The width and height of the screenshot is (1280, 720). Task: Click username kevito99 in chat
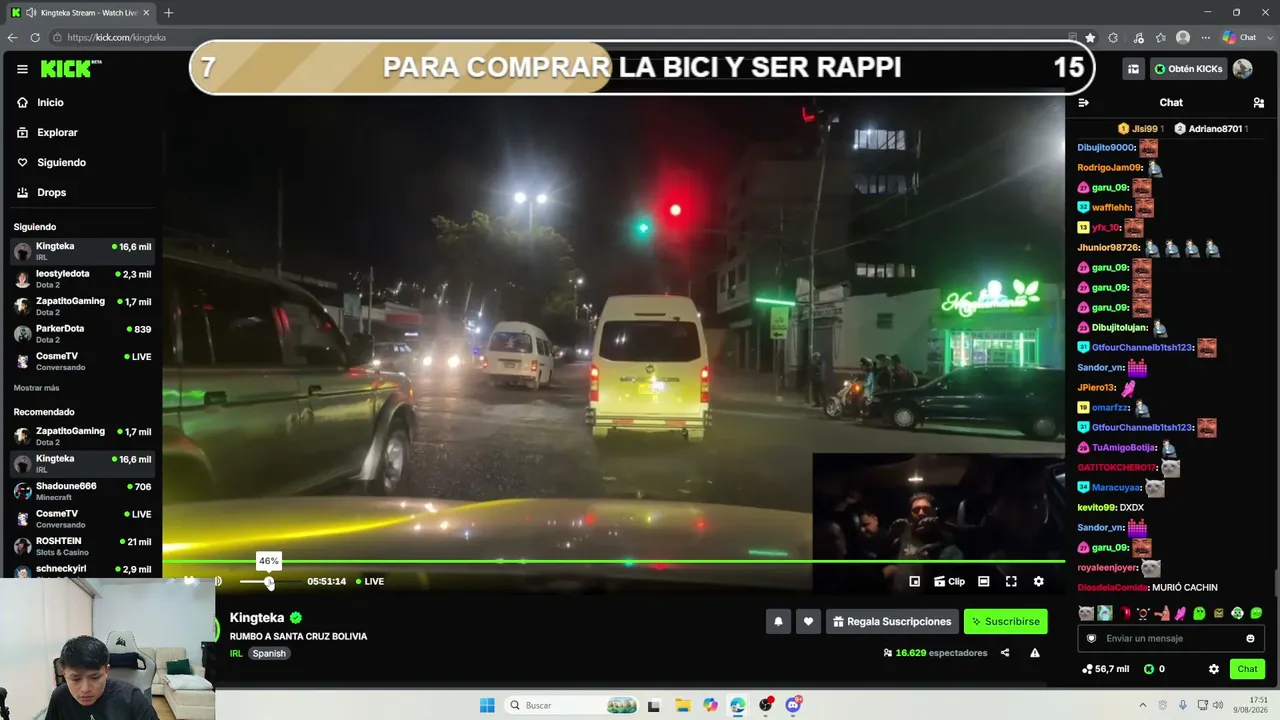coord(1096,507)
